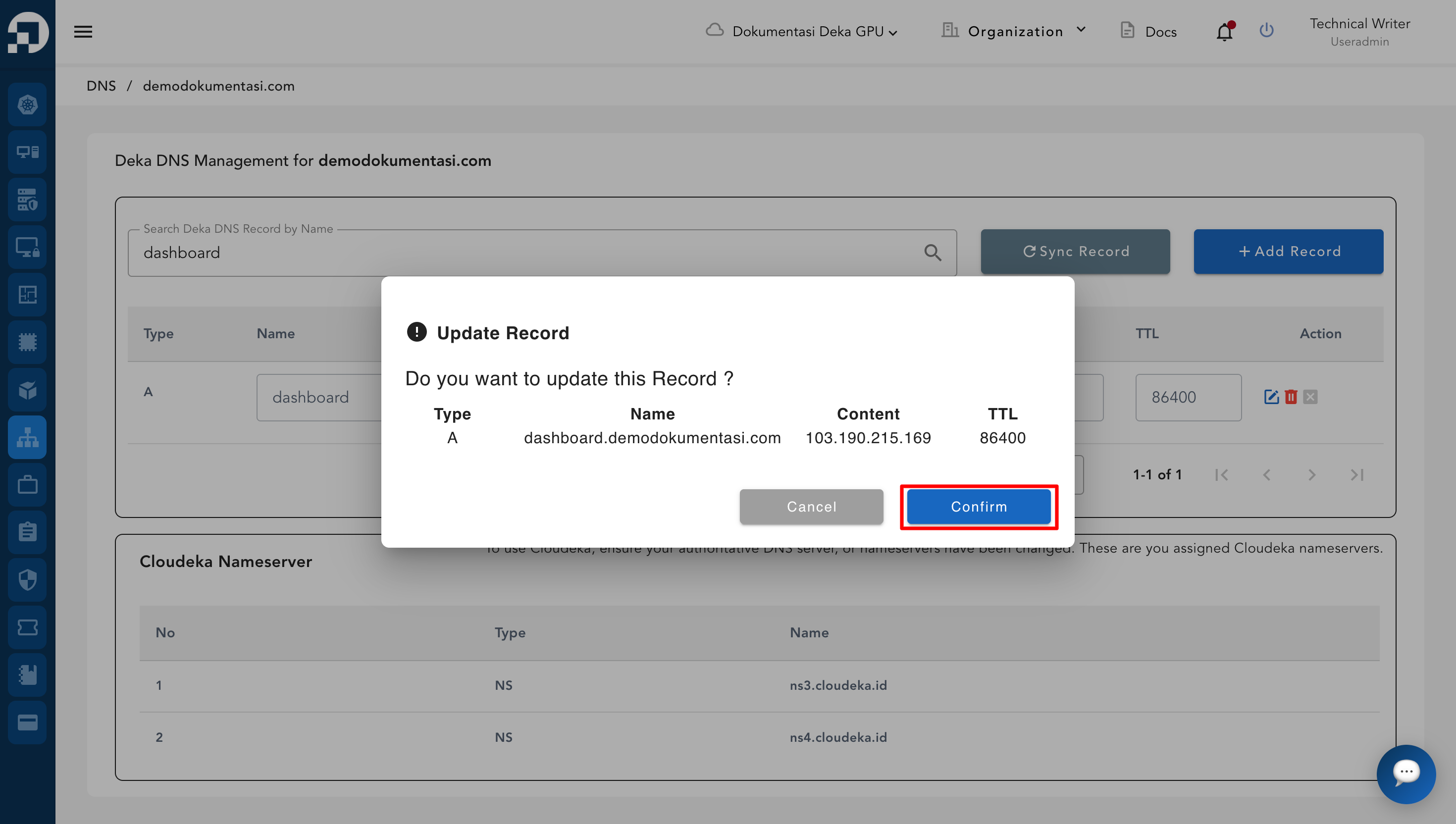Image resolution: width=1456 pixels, height=824 pixels.
Task: Cancel the Update Record dialog
Action: pos(811,507)
